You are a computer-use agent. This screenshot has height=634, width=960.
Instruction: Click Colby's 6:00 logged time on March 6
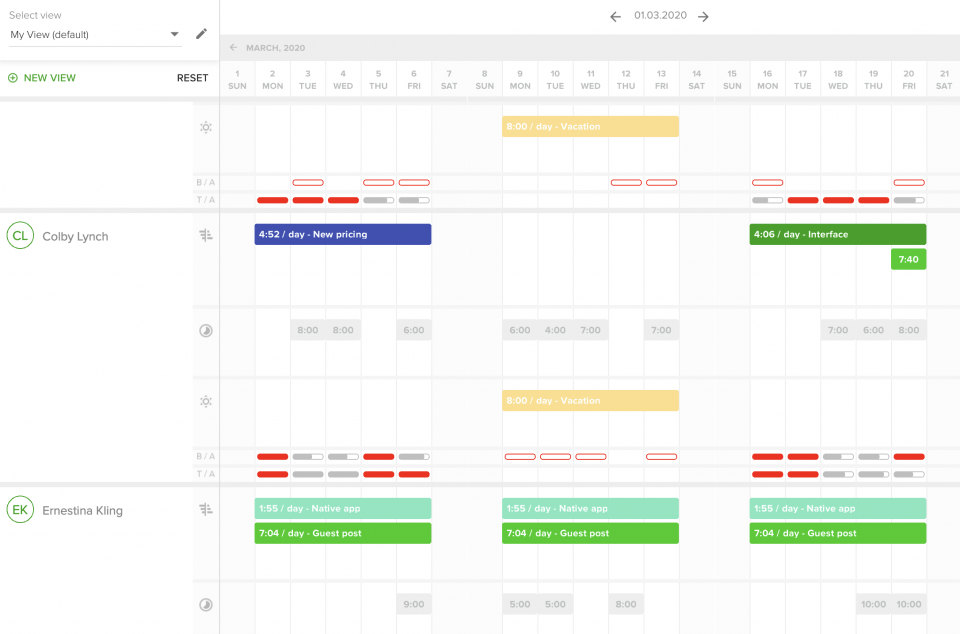[x=414, y=330]
